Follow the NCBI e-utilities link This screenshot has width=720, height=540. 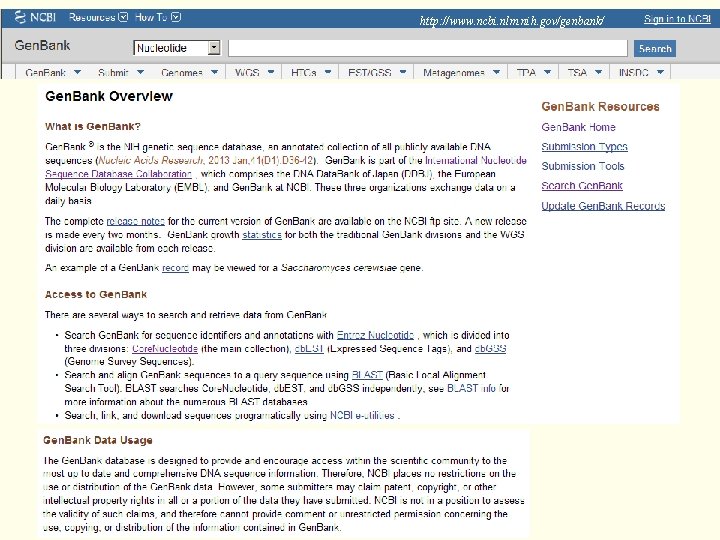362,416
